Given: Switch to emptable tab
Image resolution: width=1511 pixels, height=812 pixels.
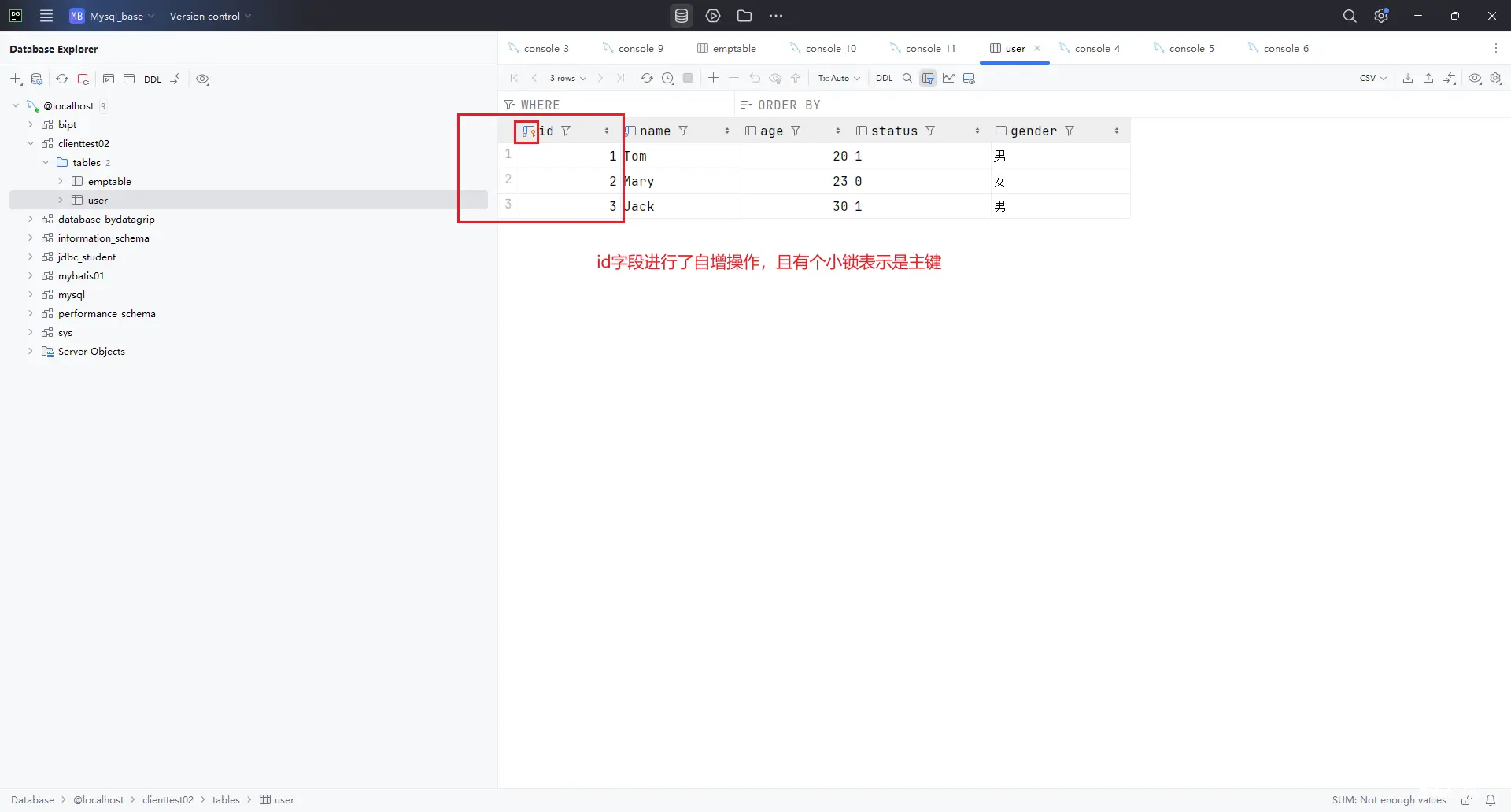Looking at the screenshot, I should click(726, 48).
